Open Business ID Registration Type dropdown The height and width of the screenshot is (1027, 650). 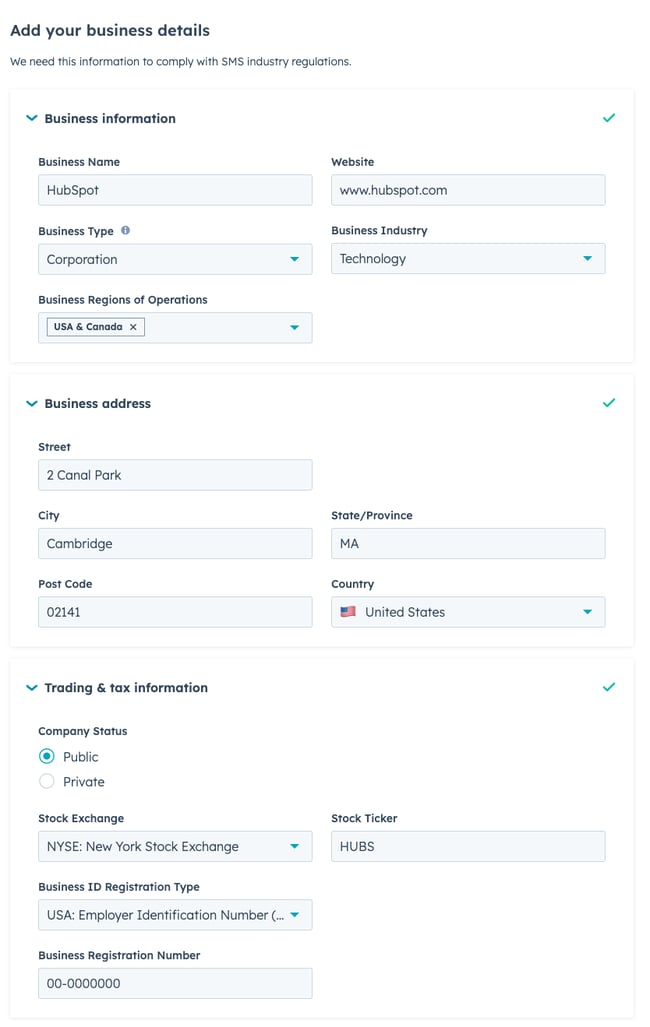point(175,915)
